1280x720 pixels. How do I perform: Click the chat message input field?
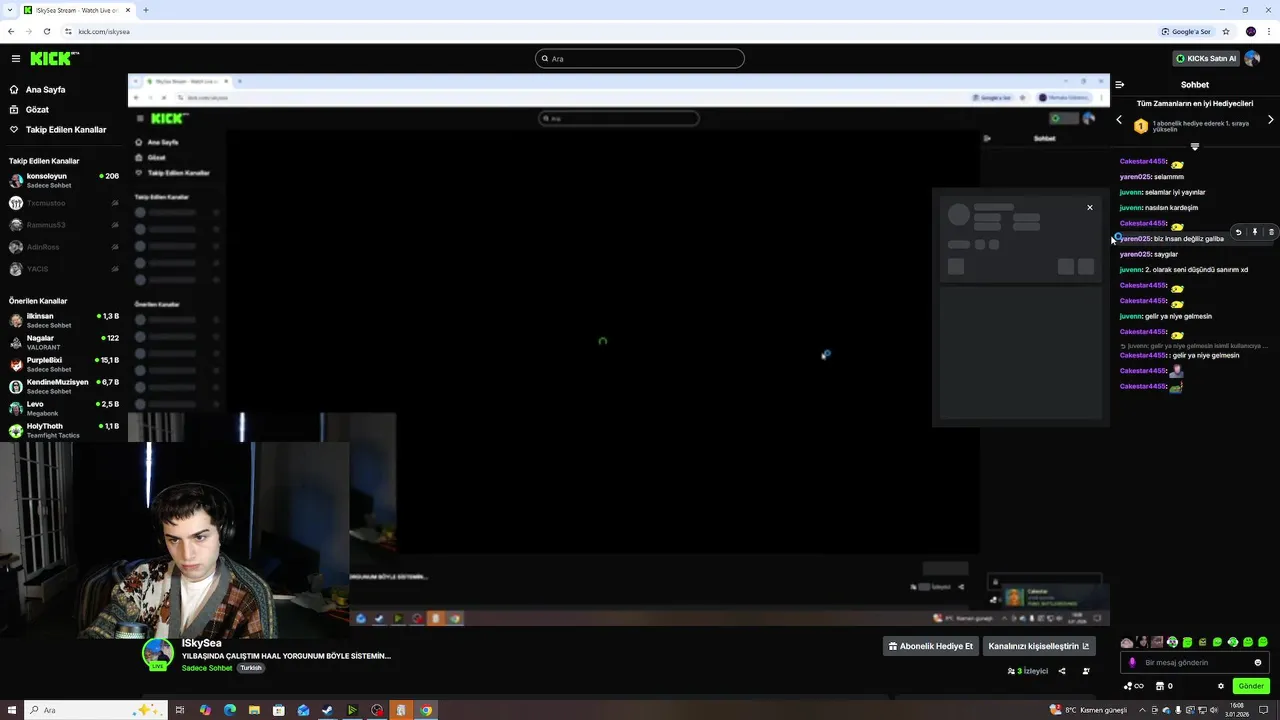[x=1196, y=662]
